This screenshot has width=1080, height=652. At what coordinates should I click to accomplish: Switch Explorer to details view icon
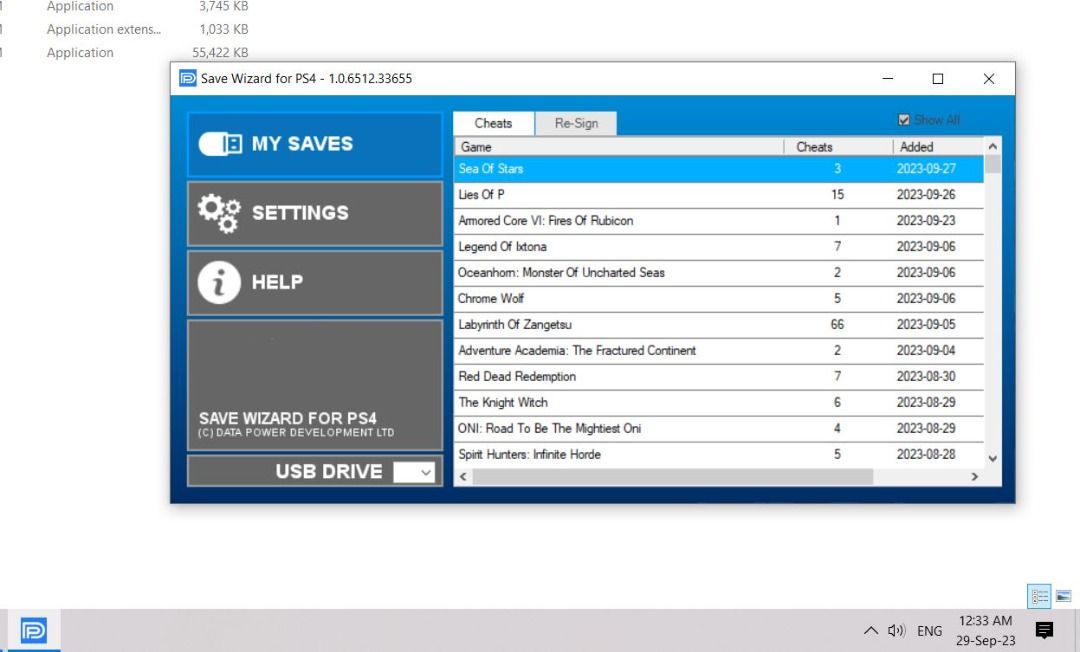click(1039, 596)
